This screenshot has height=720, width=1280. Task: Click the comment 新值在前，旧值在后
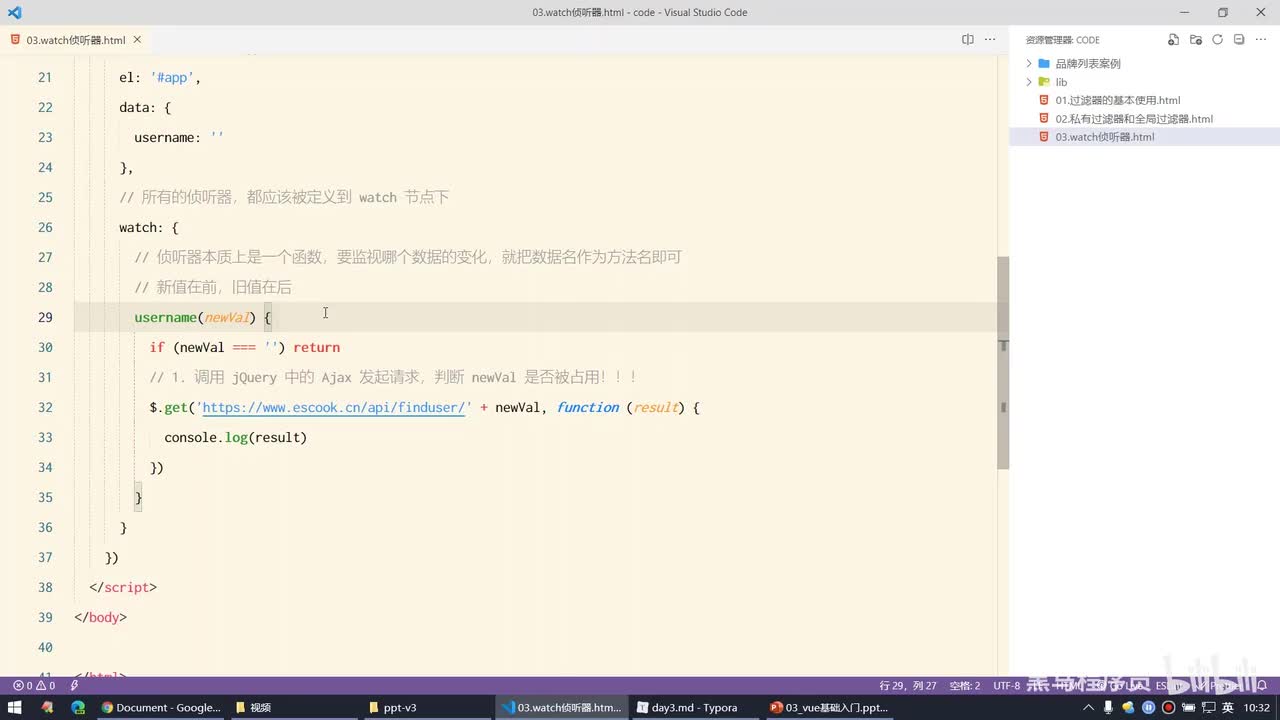(x=213, y=287)
